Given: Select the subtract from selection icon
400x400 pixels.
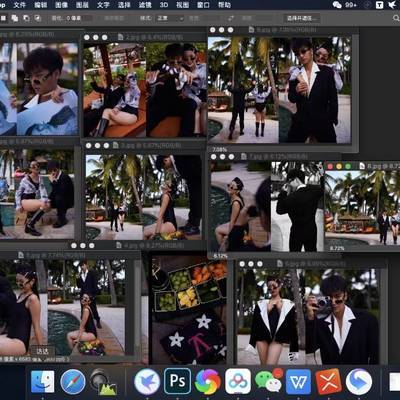Looking at the screenshot, I should [26, 18].
